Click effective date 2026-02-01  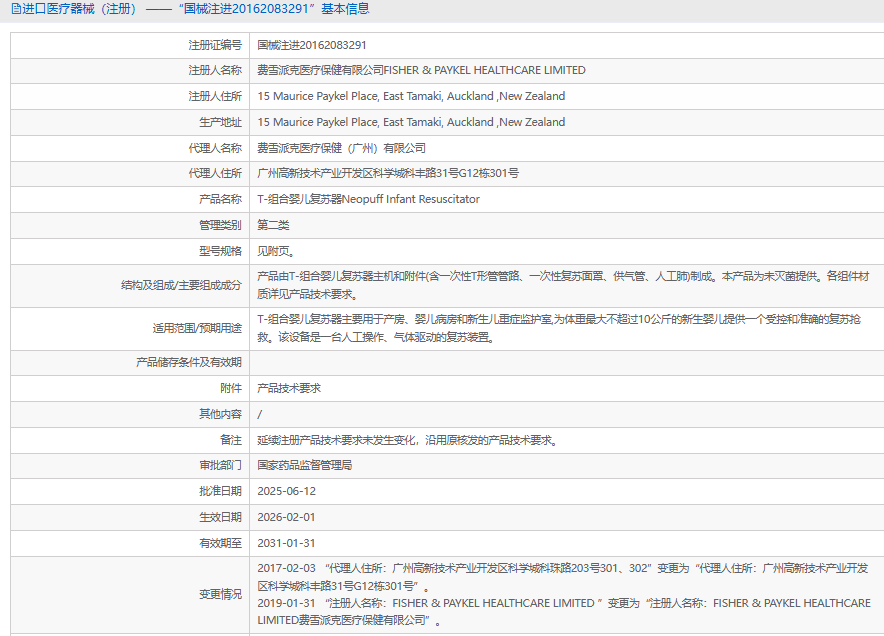[286, 518]
